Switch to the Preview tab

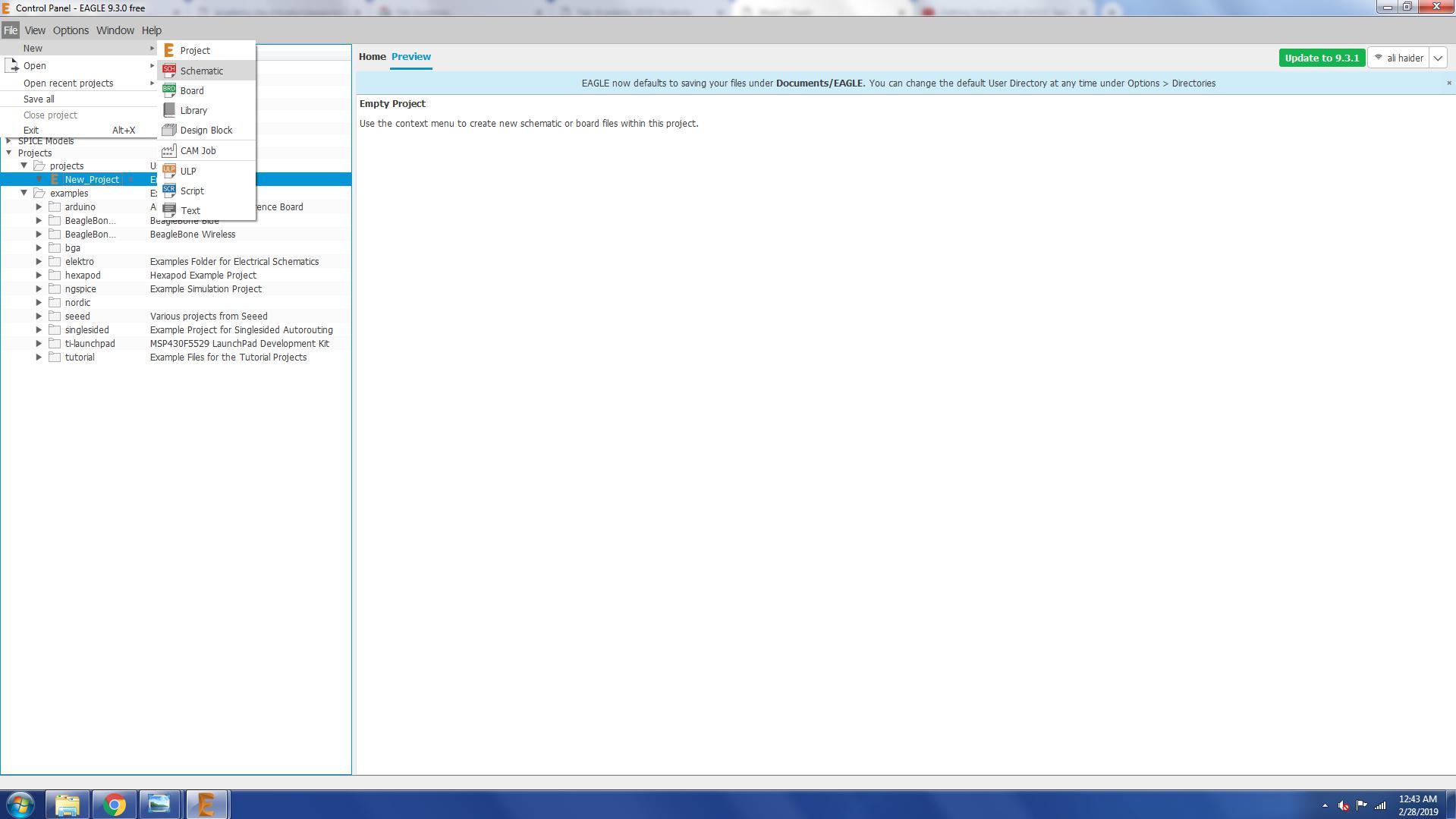411,56
